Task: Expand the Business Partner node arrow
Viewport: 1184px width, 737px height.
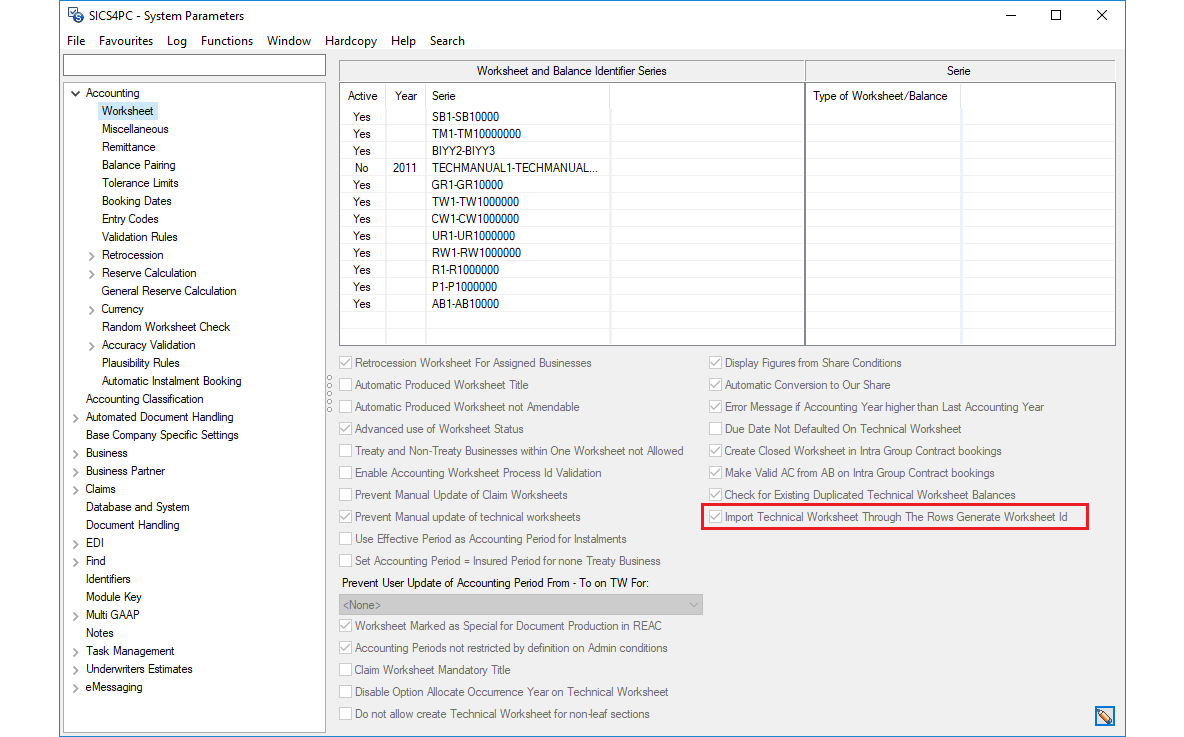Action: click(75, 472)
